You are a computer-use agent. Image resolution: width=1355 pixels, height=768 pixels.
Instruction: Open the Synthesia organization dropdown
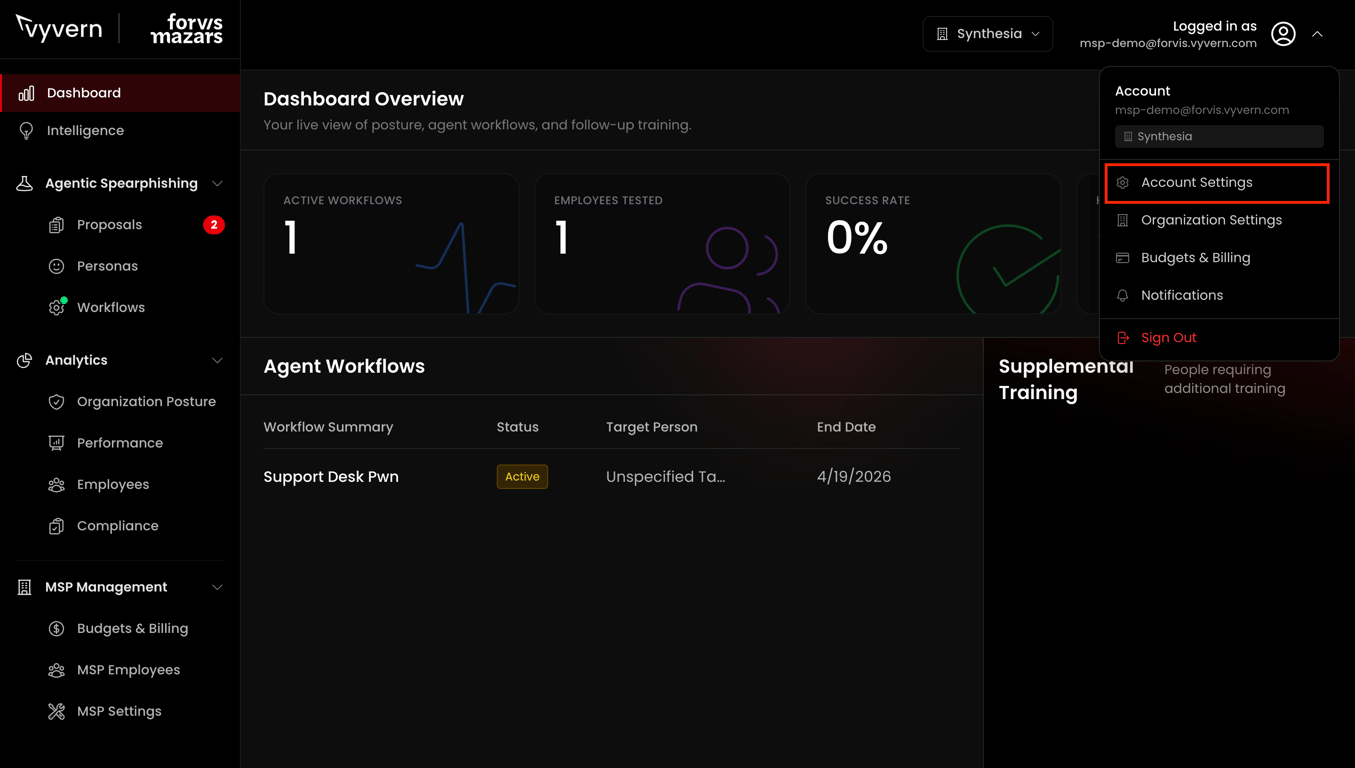987,34
